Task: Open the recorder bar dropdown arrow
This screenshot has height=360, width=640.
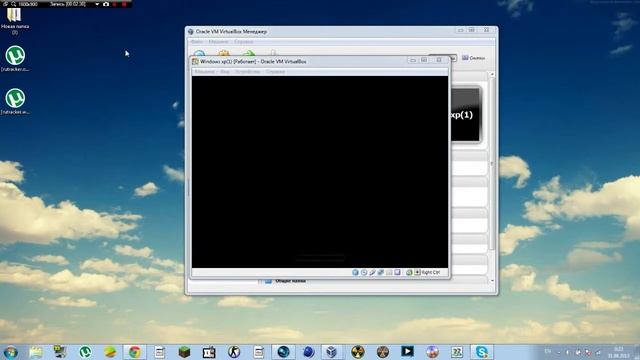Action: coord(97,4)
